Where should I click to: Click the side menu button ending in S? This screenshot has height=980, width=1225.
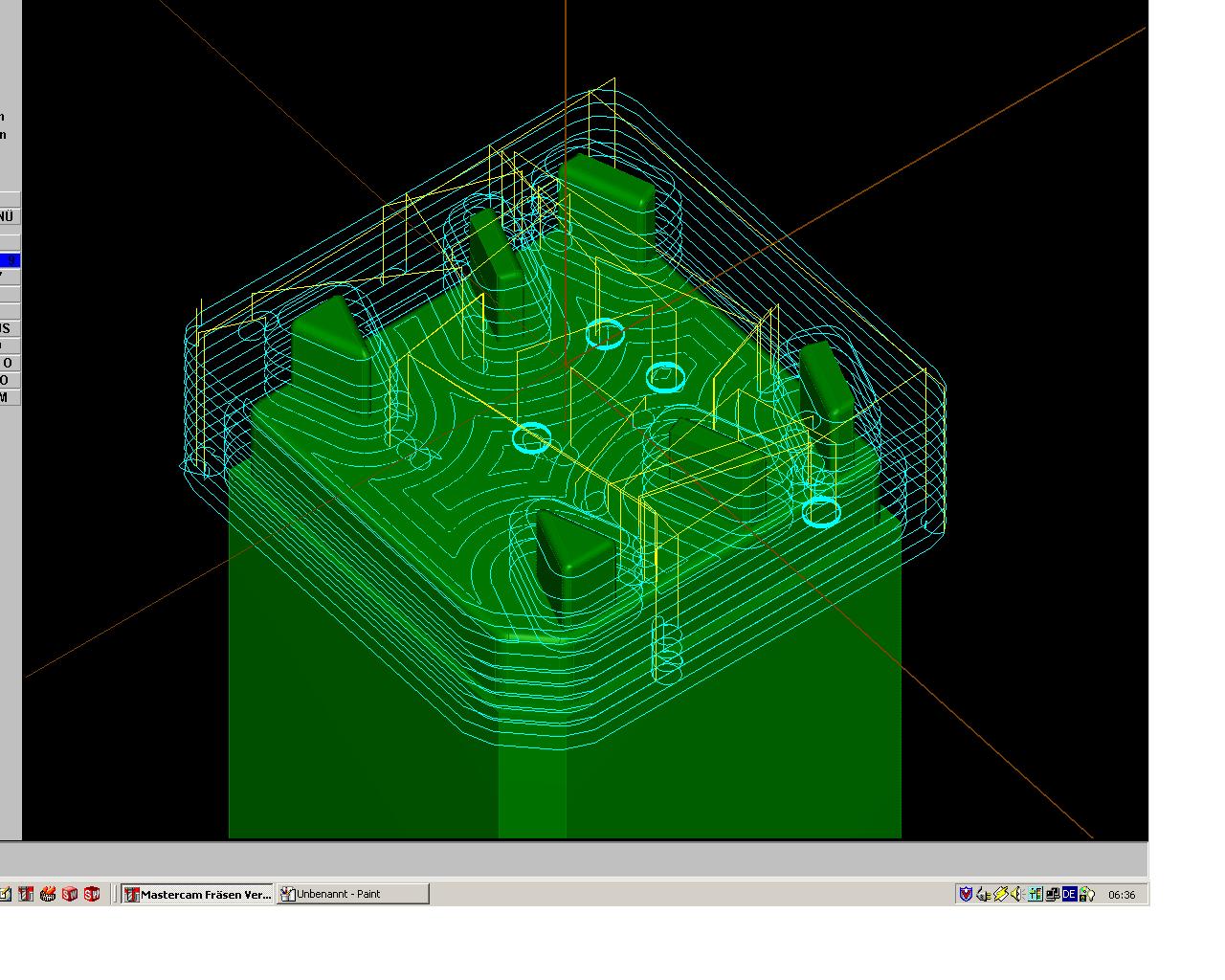coord(9,328)
